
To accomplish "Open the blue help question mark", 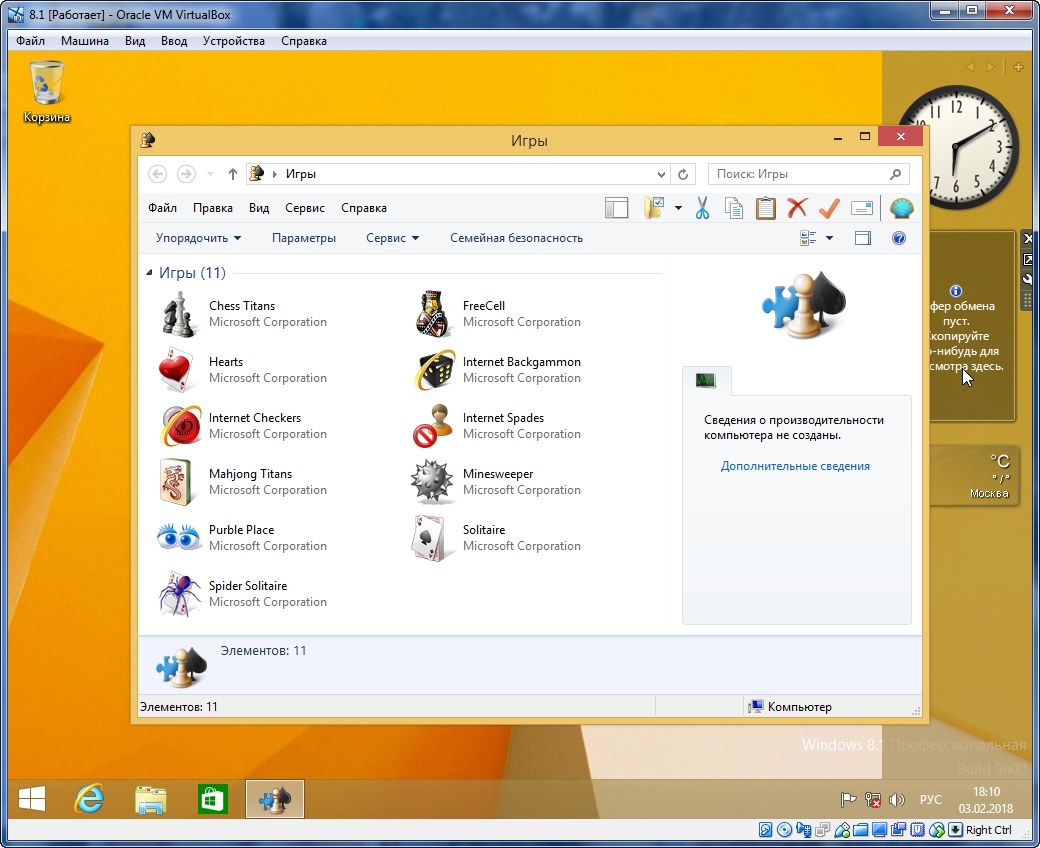I will (899, 238).
